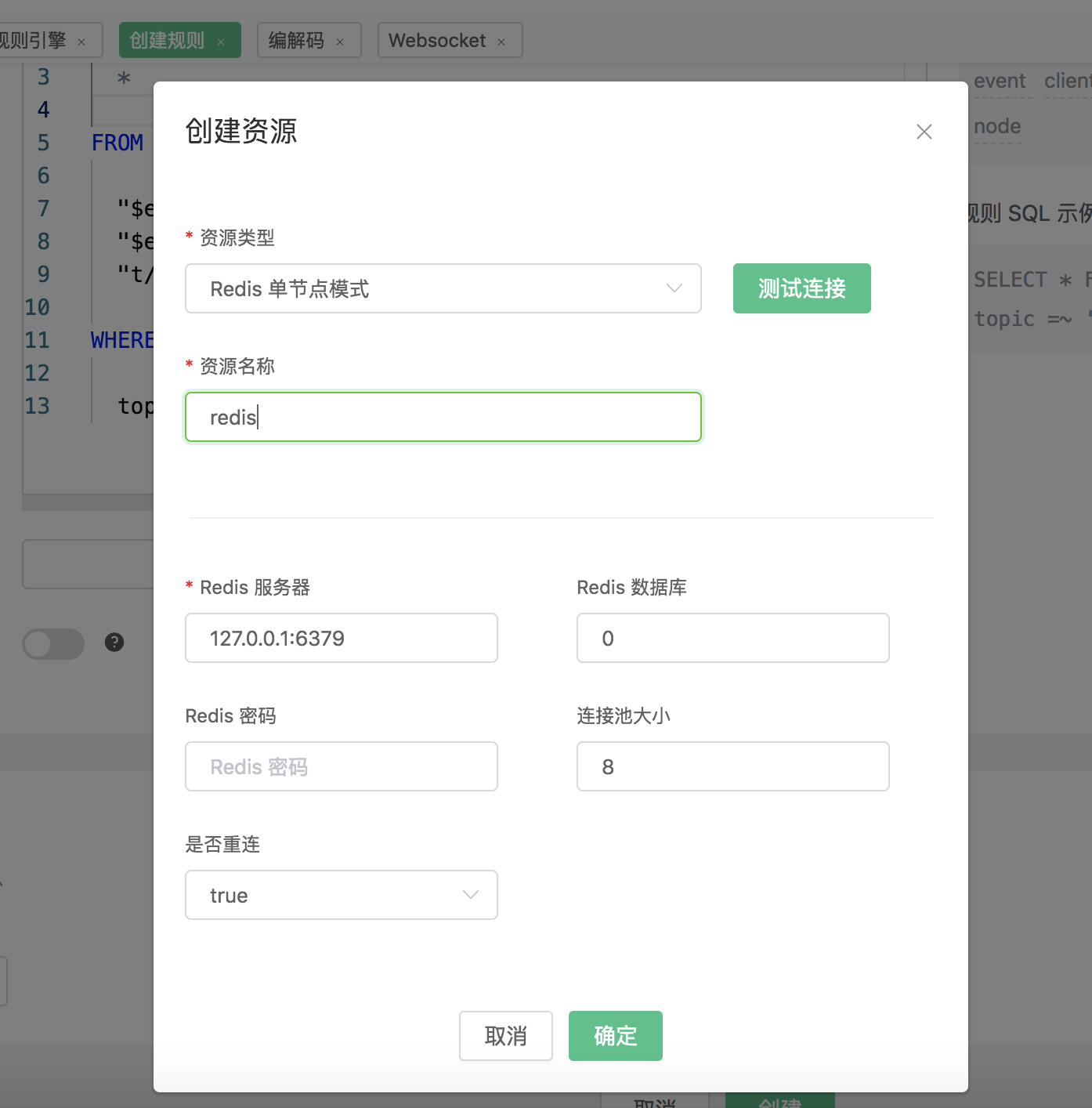Expand the 是否重连 true dropdown
This screenshot has height=1108, width=1092.
[342, 895]
